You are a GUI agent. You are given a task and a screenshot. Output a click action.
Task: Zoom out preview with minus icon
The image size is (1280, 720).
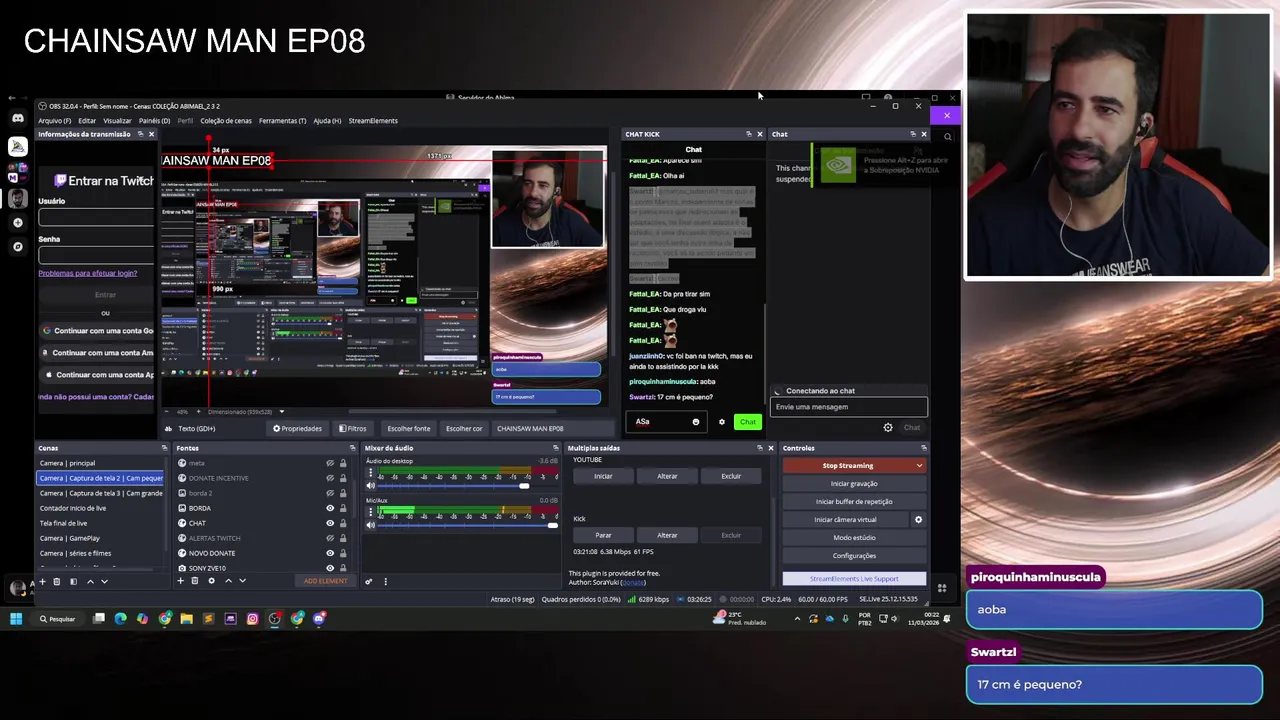point(167,411)
